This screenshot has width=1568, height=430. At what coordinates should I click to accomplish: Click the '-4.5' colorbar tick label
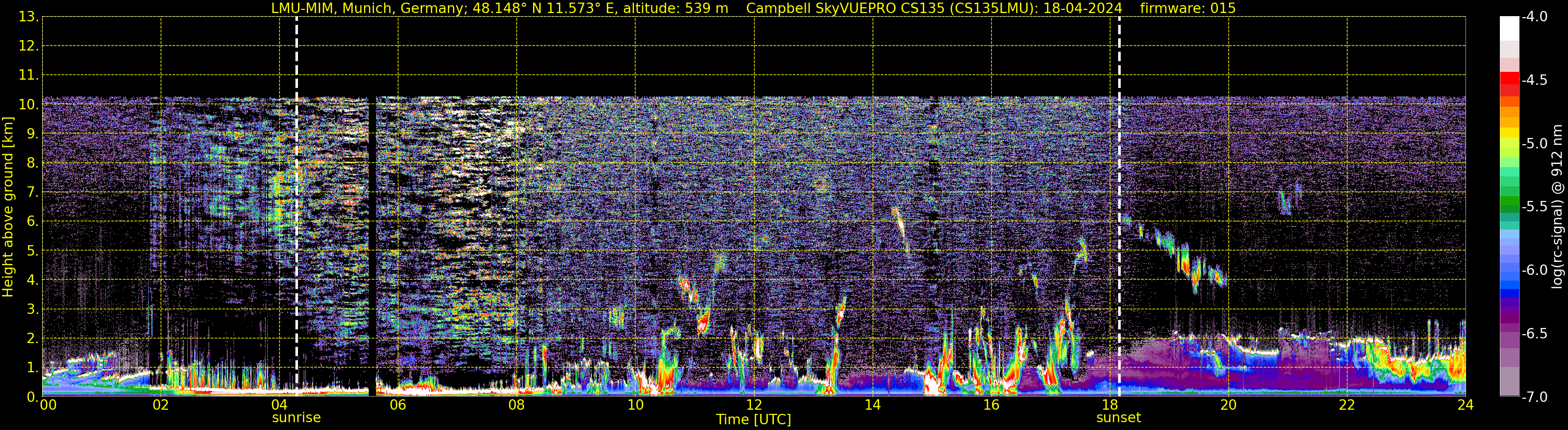pyautogui.click(x=1534, y=80)
